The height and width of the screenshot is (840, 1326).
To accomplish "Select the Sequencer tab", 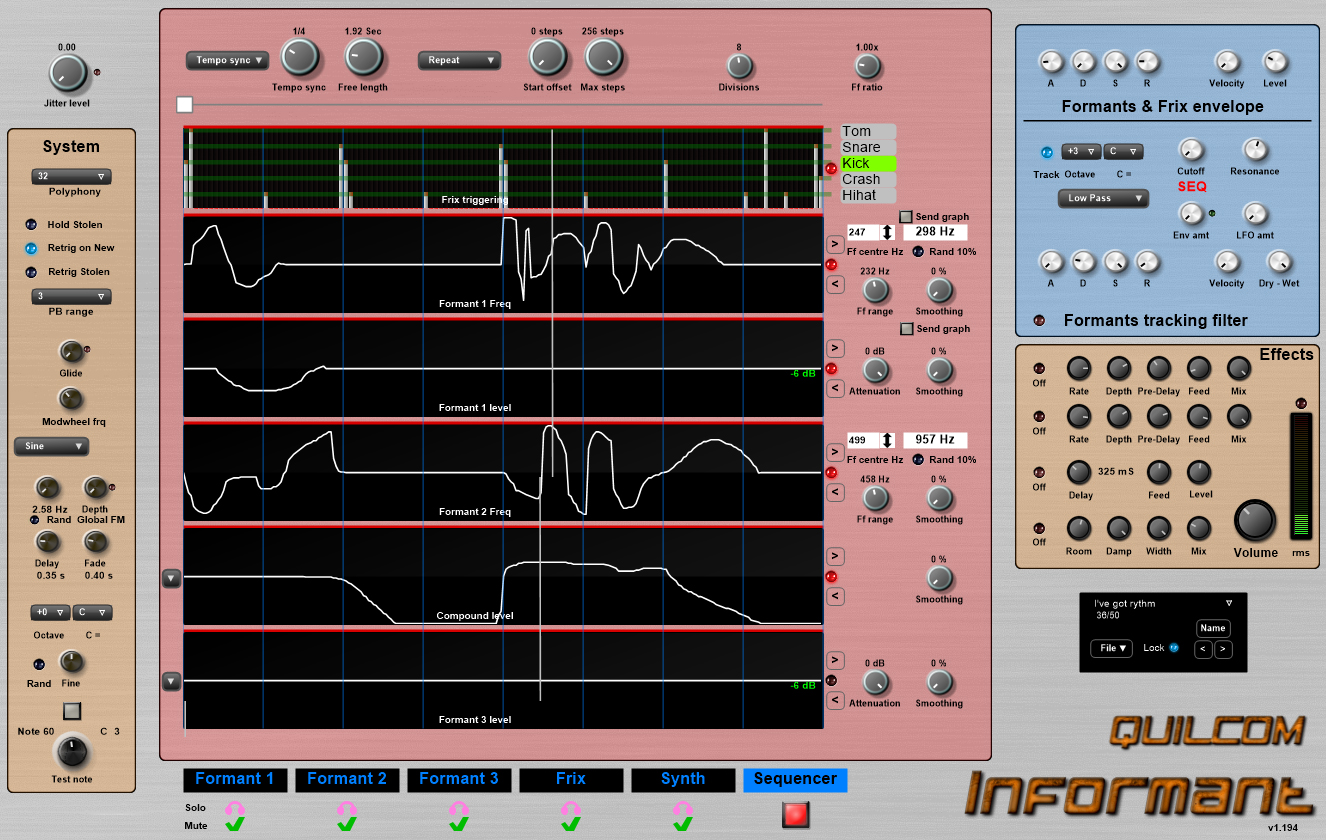I will point(795,779).
